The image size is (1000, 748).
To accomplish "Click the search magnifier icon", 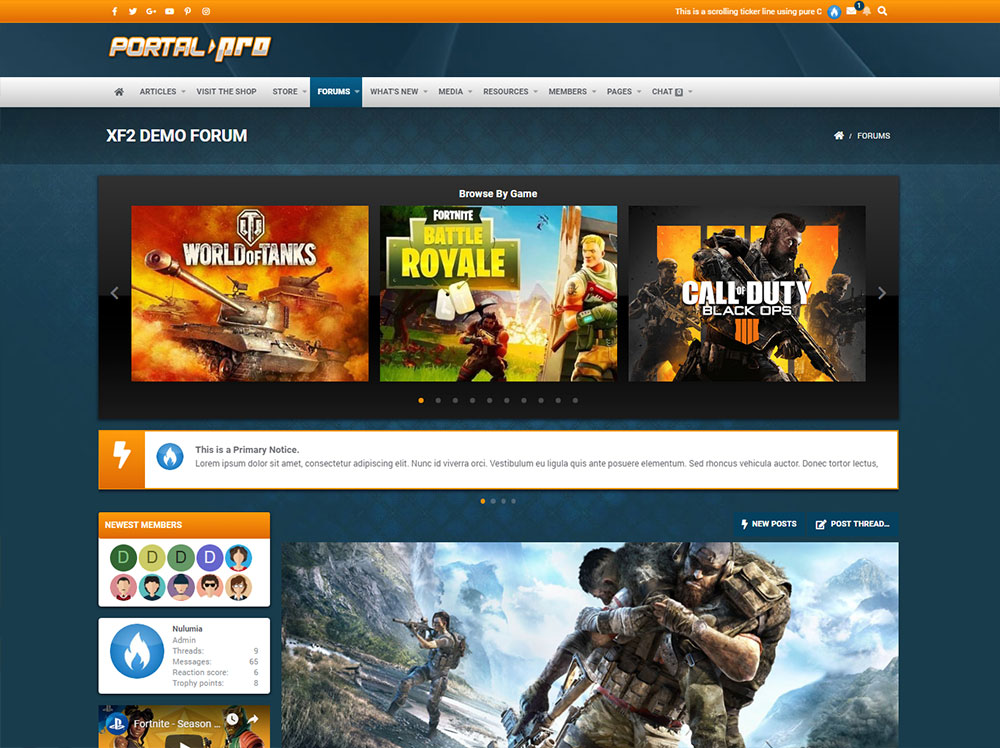I will [x=882, y=11].
